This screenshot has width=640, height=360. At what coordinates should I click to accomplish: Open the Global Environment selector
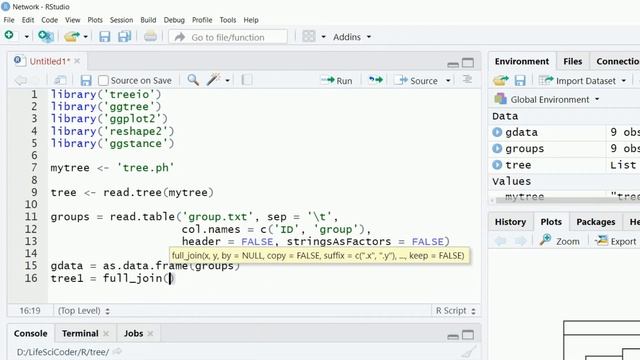pyautogui.click(x=547, y=99)
